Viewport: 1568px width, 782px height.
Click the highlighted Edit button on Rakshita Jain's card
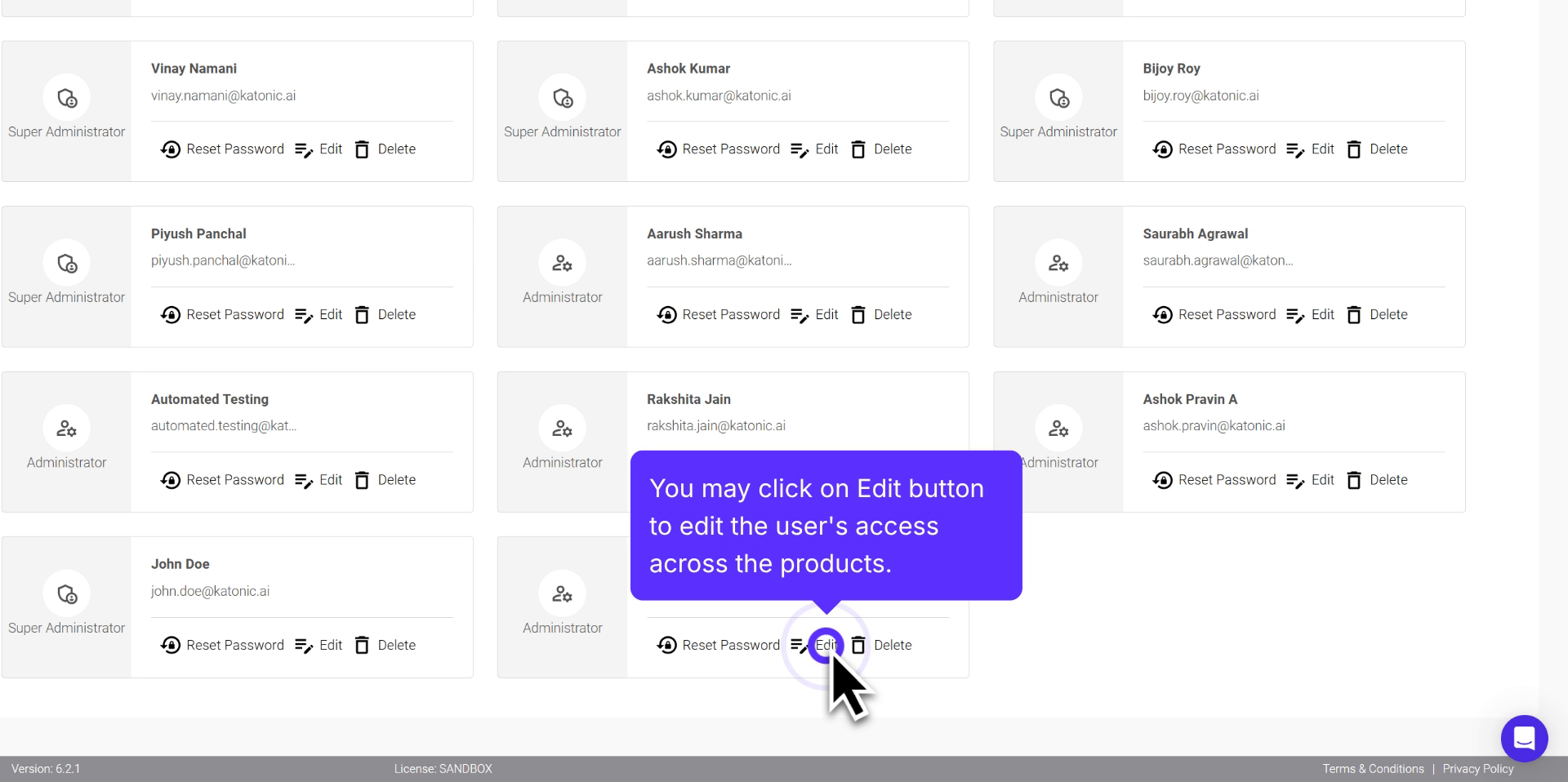(x=826, y=645)
